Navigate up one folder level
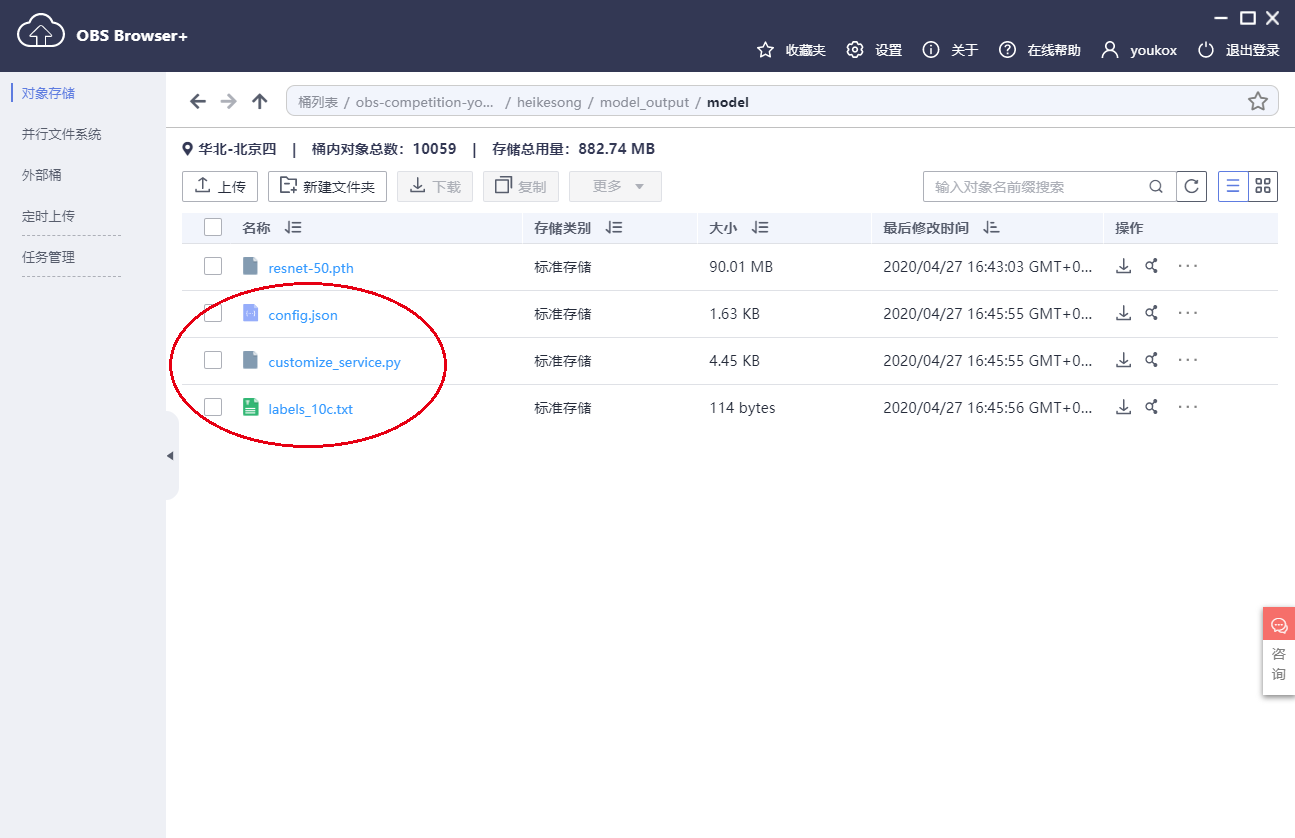1295x838 pixels. pyautogui.click(x=259, y=100)
